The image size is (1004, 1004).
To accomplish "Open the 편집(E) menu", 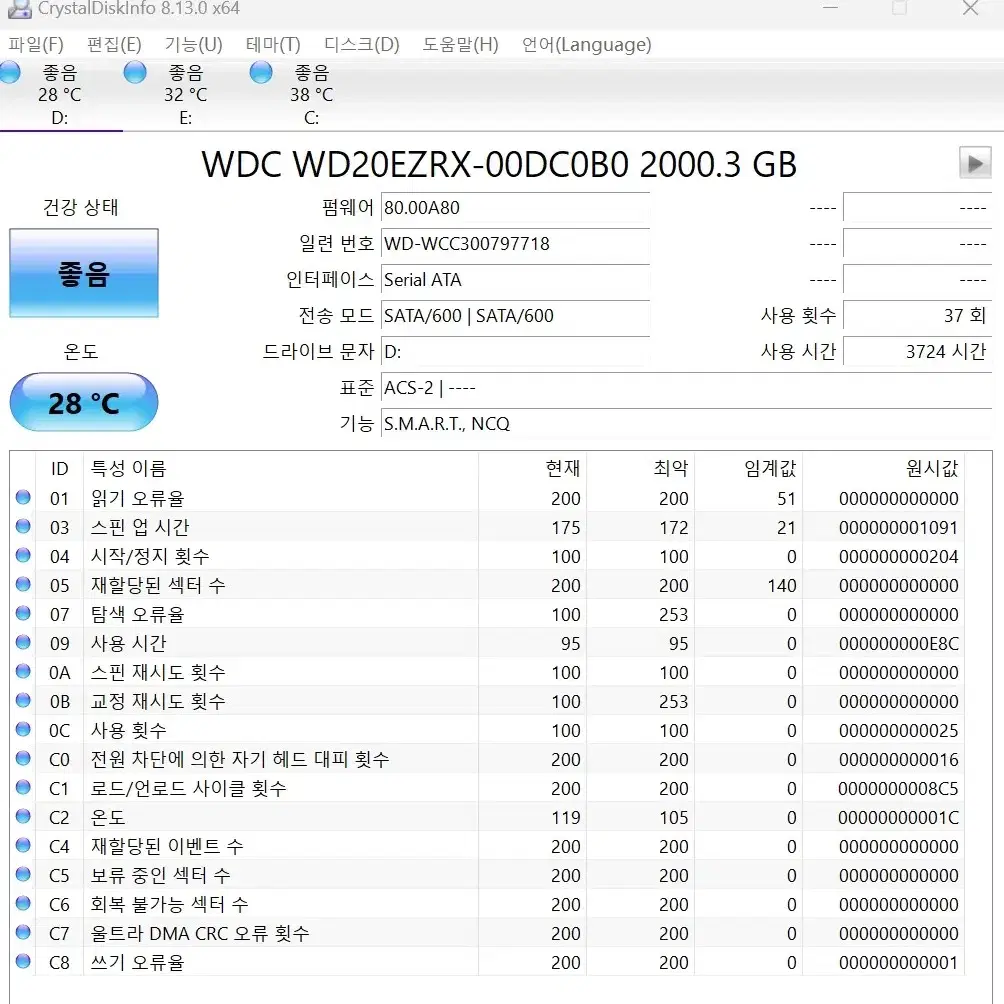I will [x=114, y=44].
